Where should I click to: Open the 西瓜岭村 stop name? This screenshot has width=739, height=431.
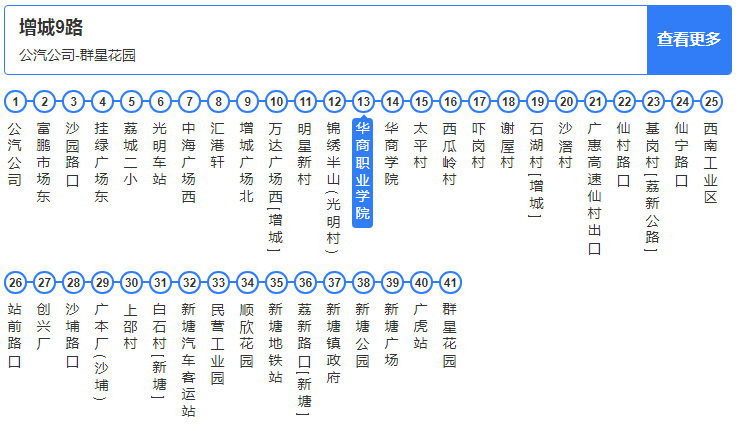(450, 154)
